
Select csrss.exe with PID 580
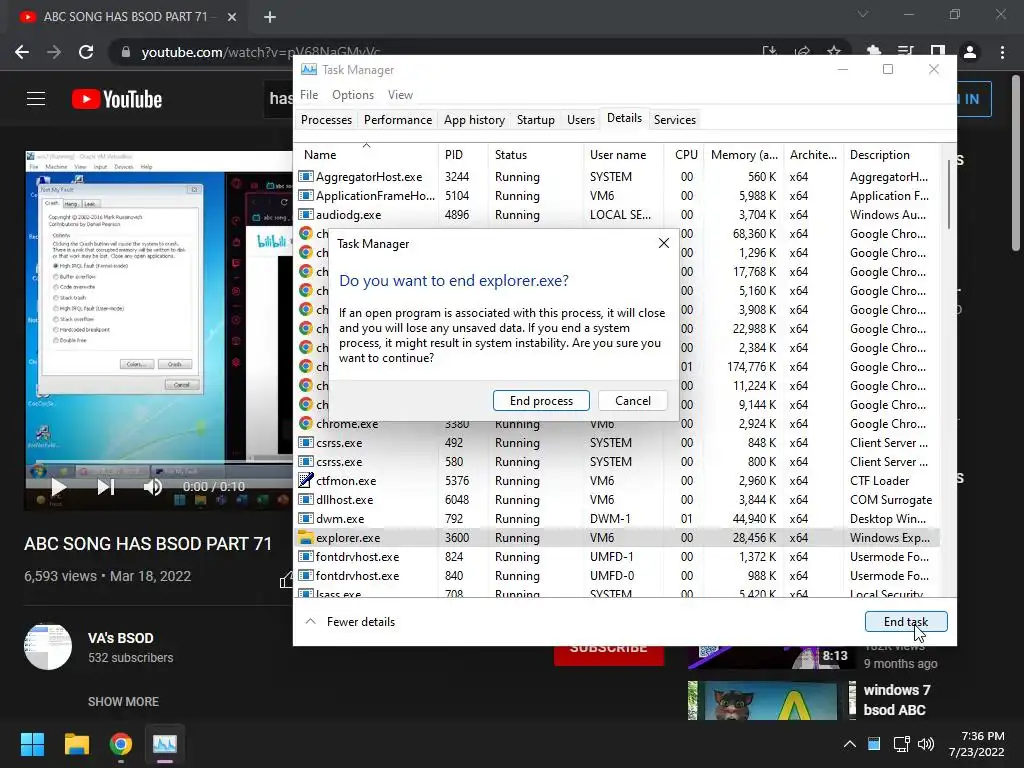click(x=618, y=462)
